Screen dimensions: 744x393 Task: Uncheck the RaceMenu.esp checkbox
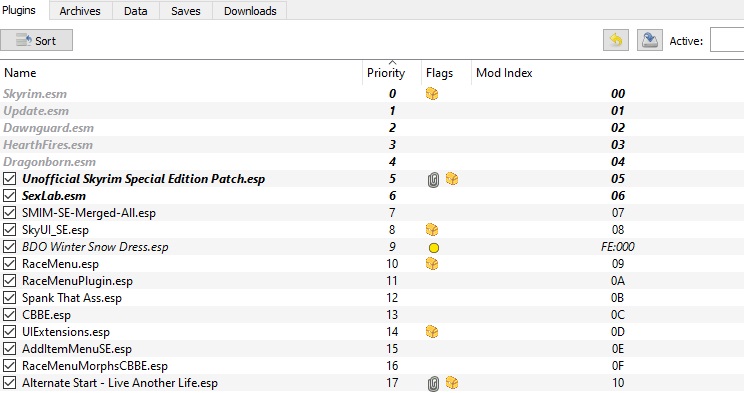(x=9, y=264)
